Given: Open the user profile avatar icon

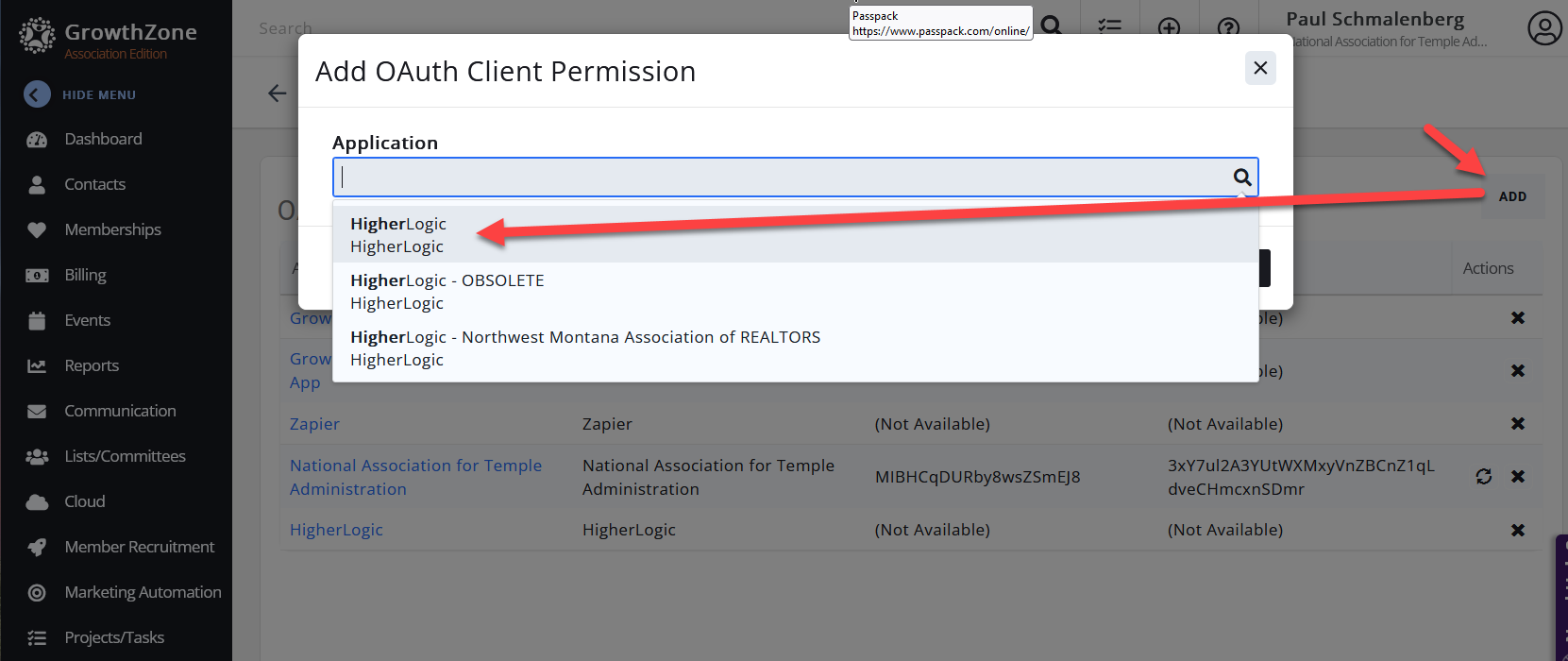Looking at the screenshot, I should pos(1544,28).
